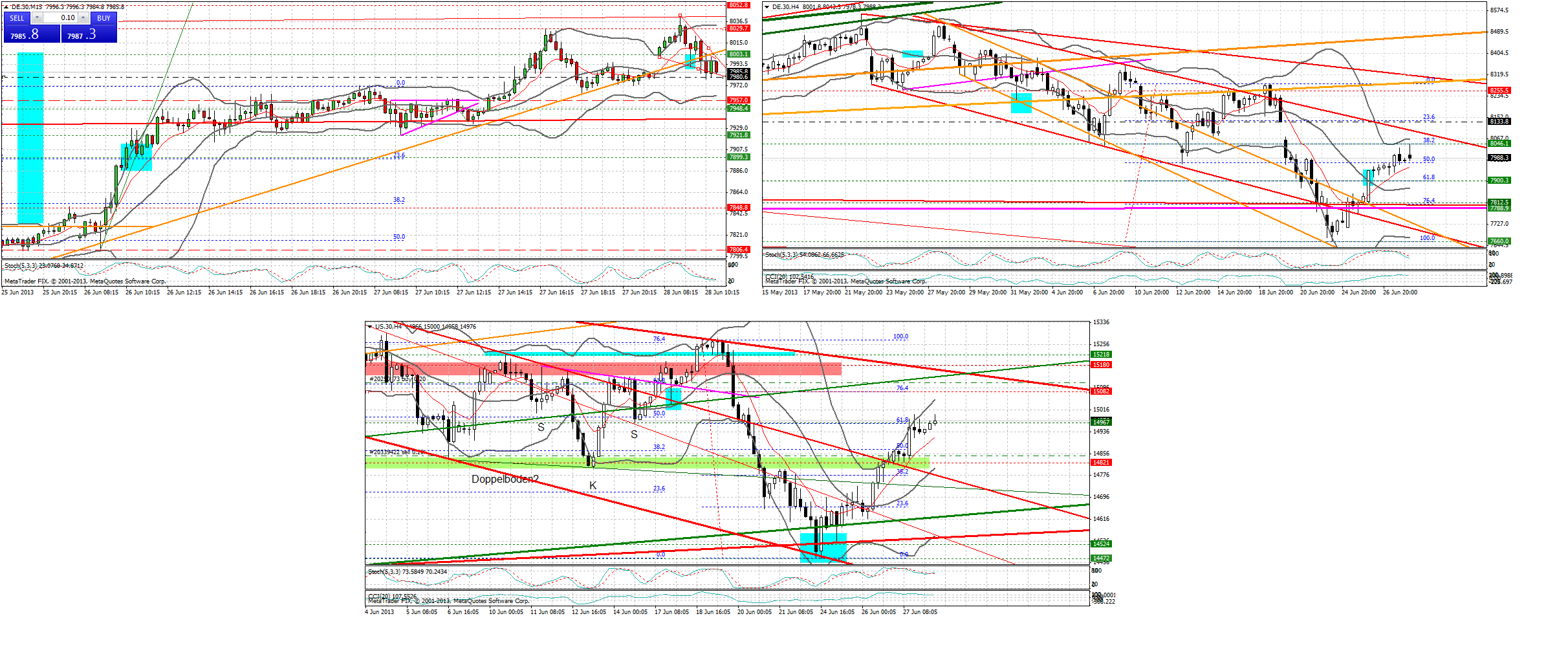Increase lot size with the up arrow
The height and width of the screenshot is (660, 1568).
click(83, 18)
